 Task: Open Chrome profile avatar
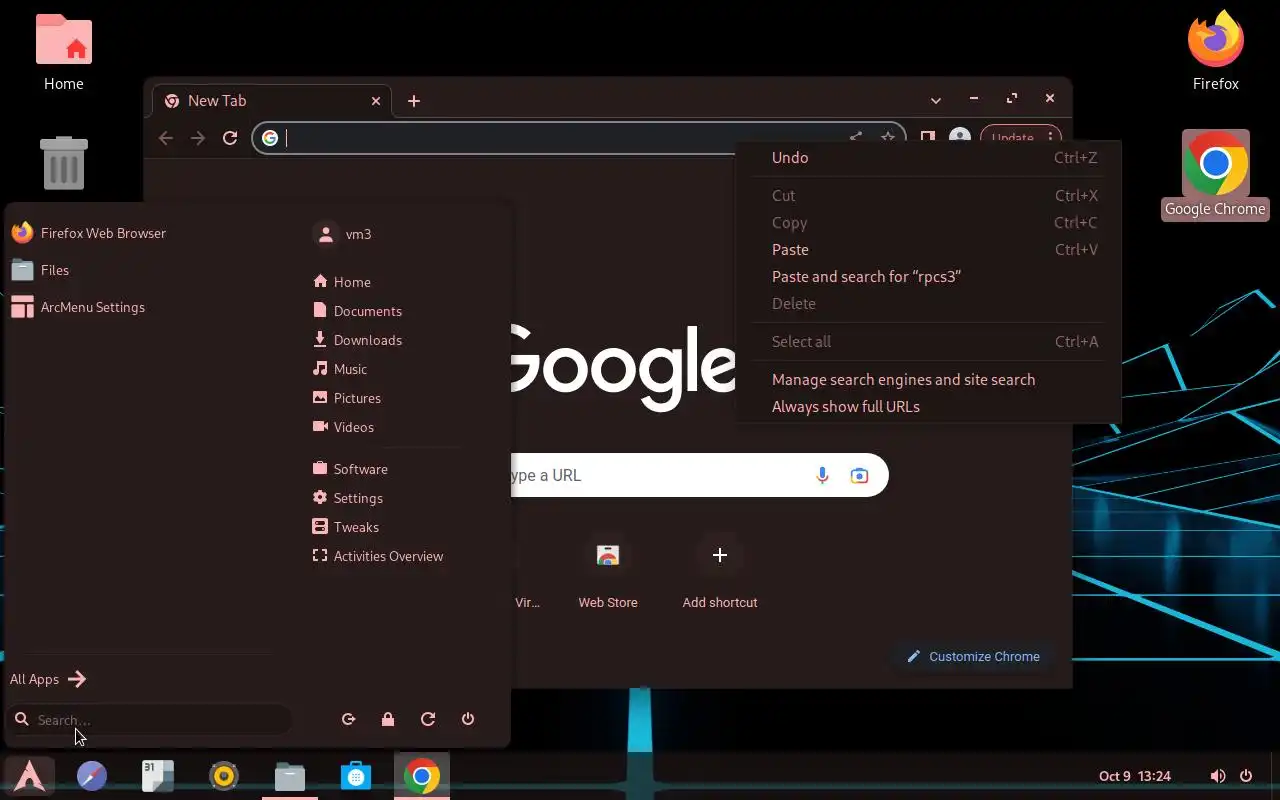click(959, 138)
